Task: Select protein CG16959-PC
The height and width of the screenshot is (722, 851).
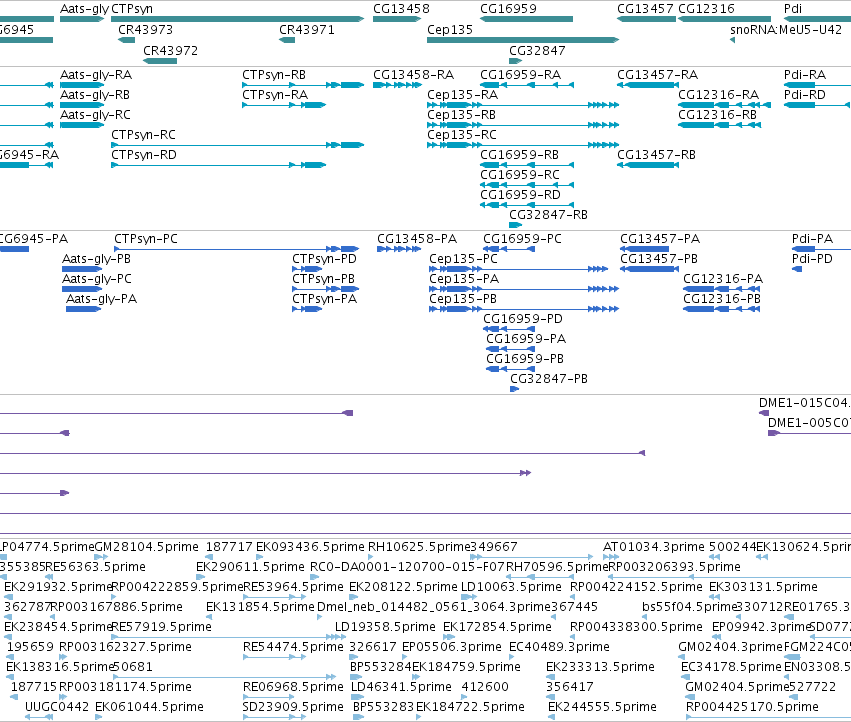Action: (509, 249)
